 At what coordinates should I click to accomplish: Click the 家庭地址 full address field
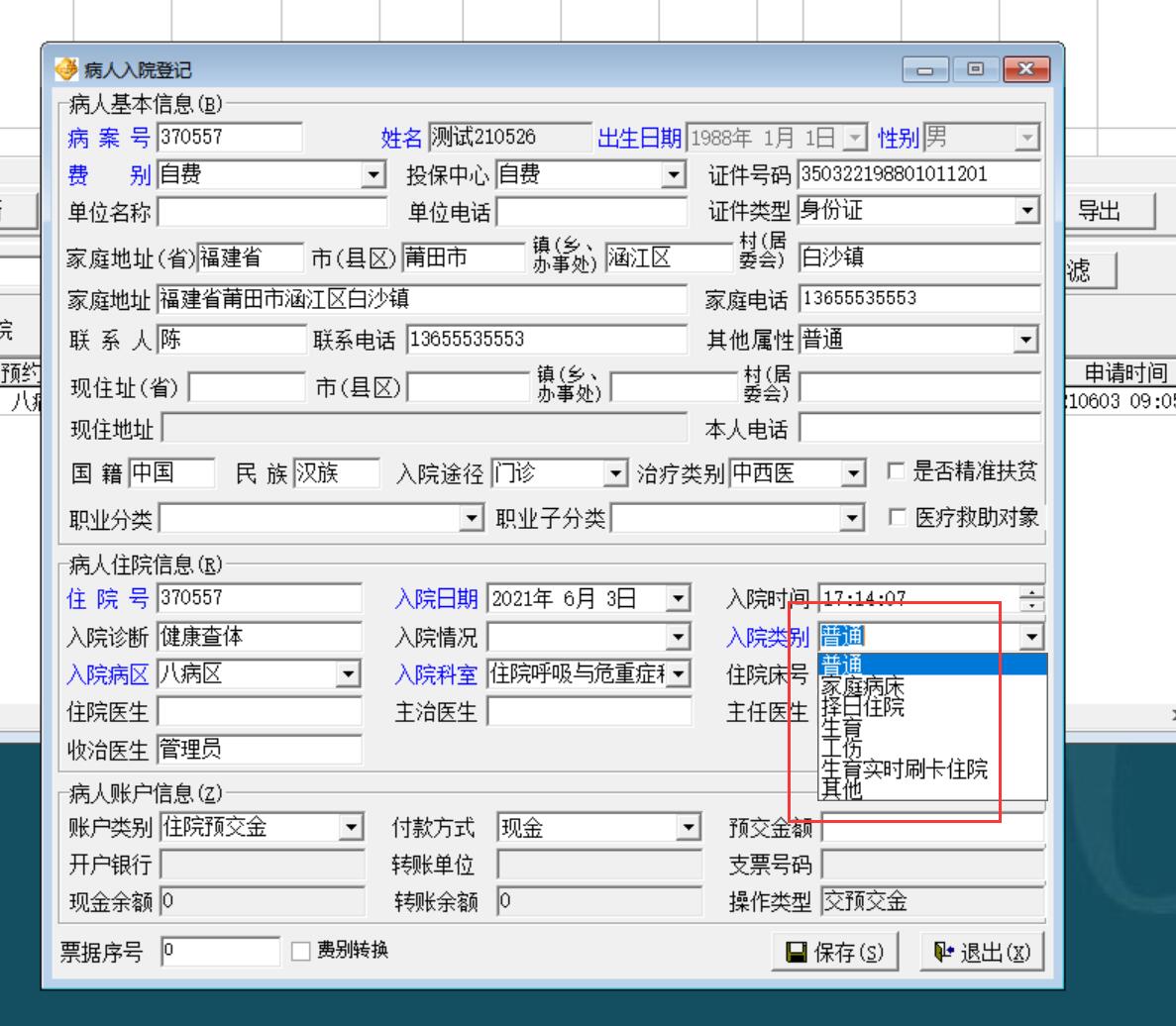click(x=422, y=299)
